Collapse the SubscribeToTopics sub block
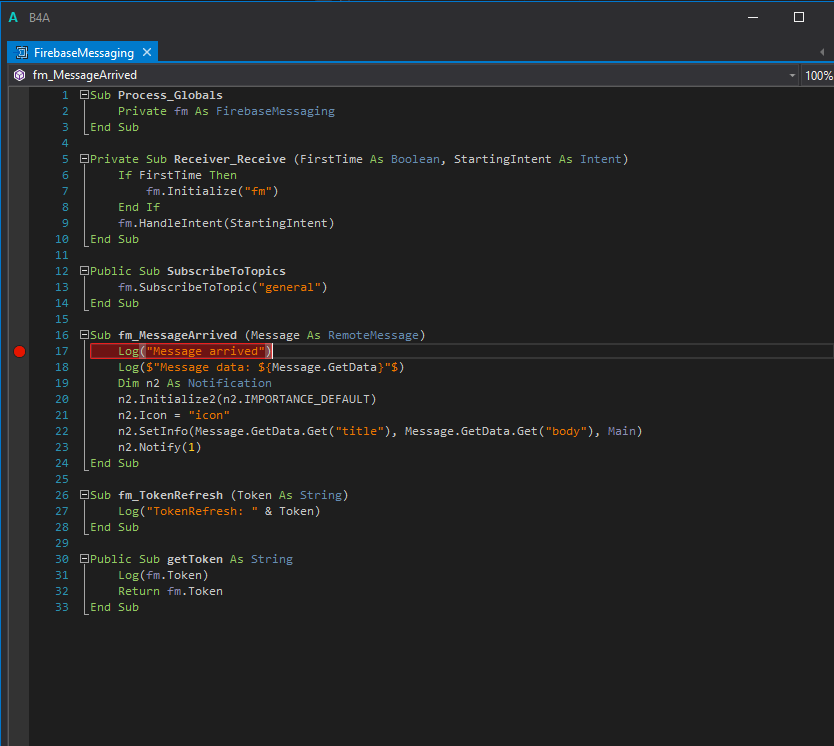 pos(85,271)
